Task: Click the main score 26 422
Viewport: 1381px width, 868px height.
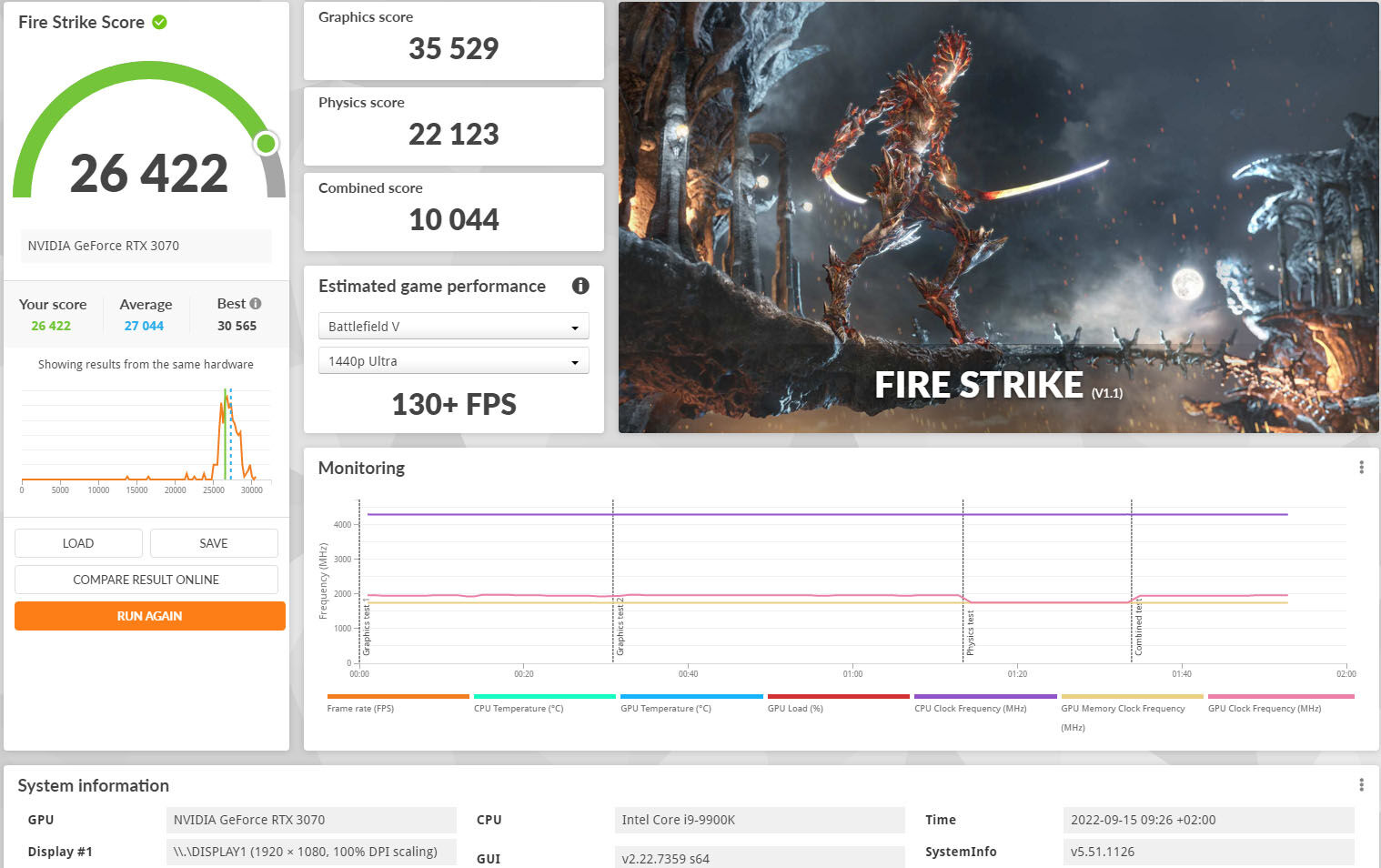Action: [149, 173]
